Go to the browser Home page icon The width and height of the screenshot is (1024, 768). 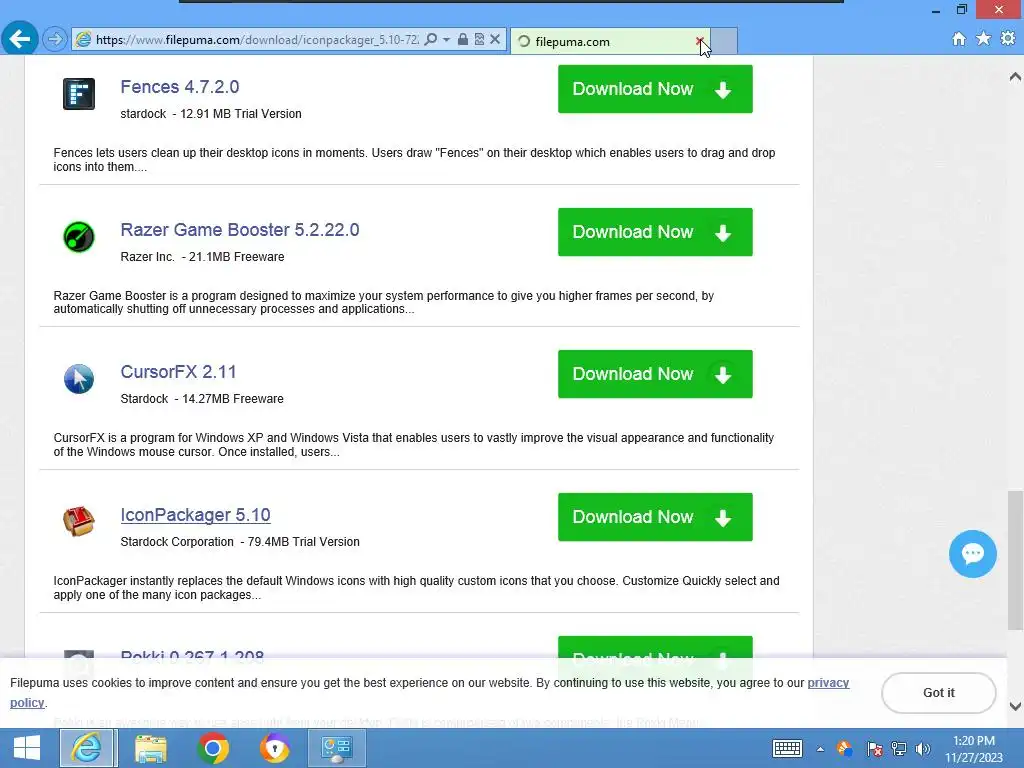[959, 39]
